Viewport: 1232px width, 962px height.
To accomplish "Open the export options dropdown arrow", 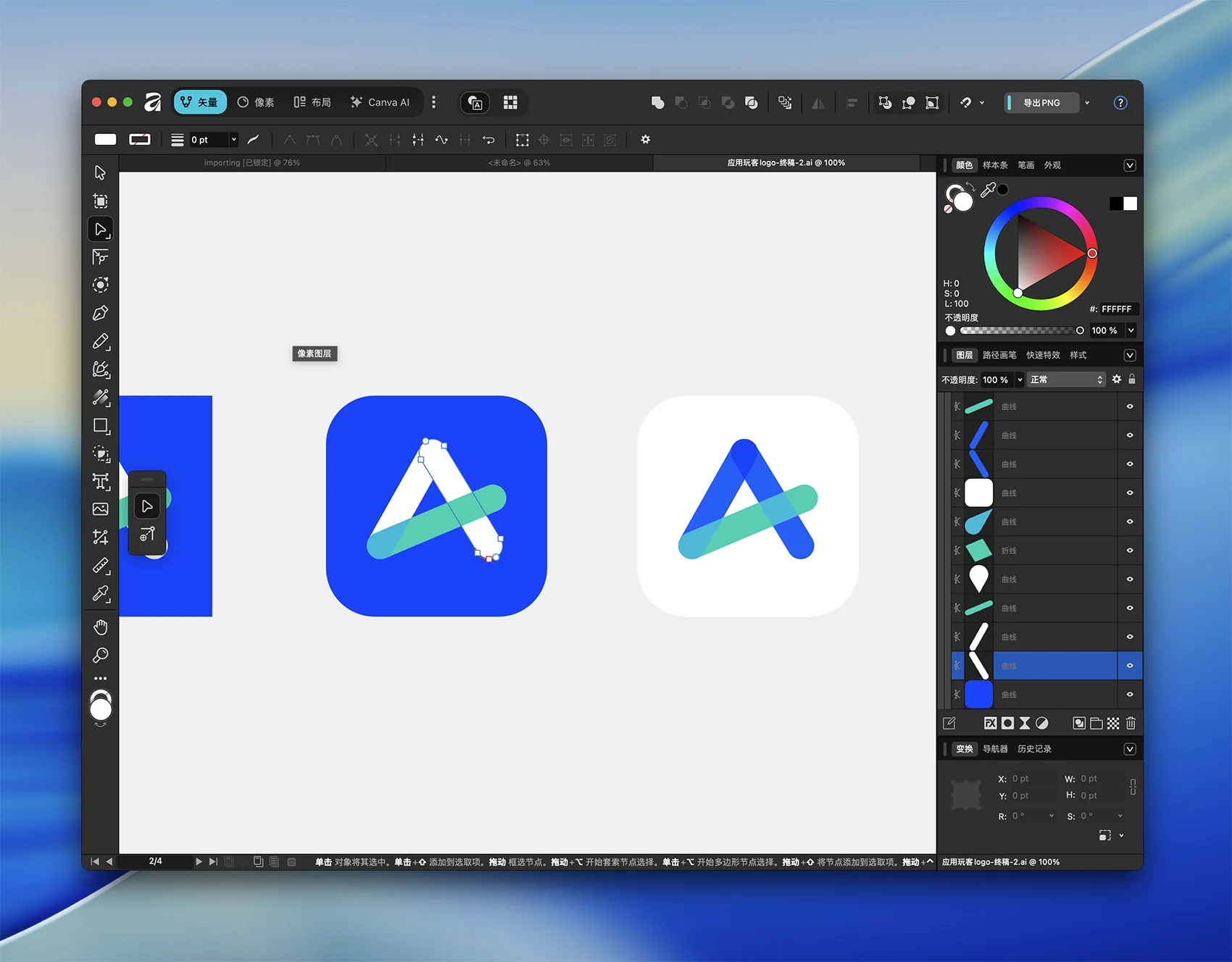I will click(x=1087, y=103).
